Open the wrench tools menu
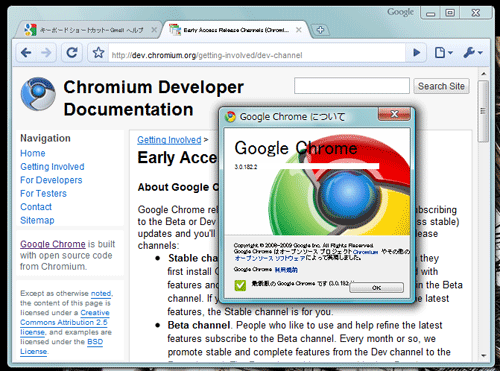The image size is (500, 371). coord(473,53)
